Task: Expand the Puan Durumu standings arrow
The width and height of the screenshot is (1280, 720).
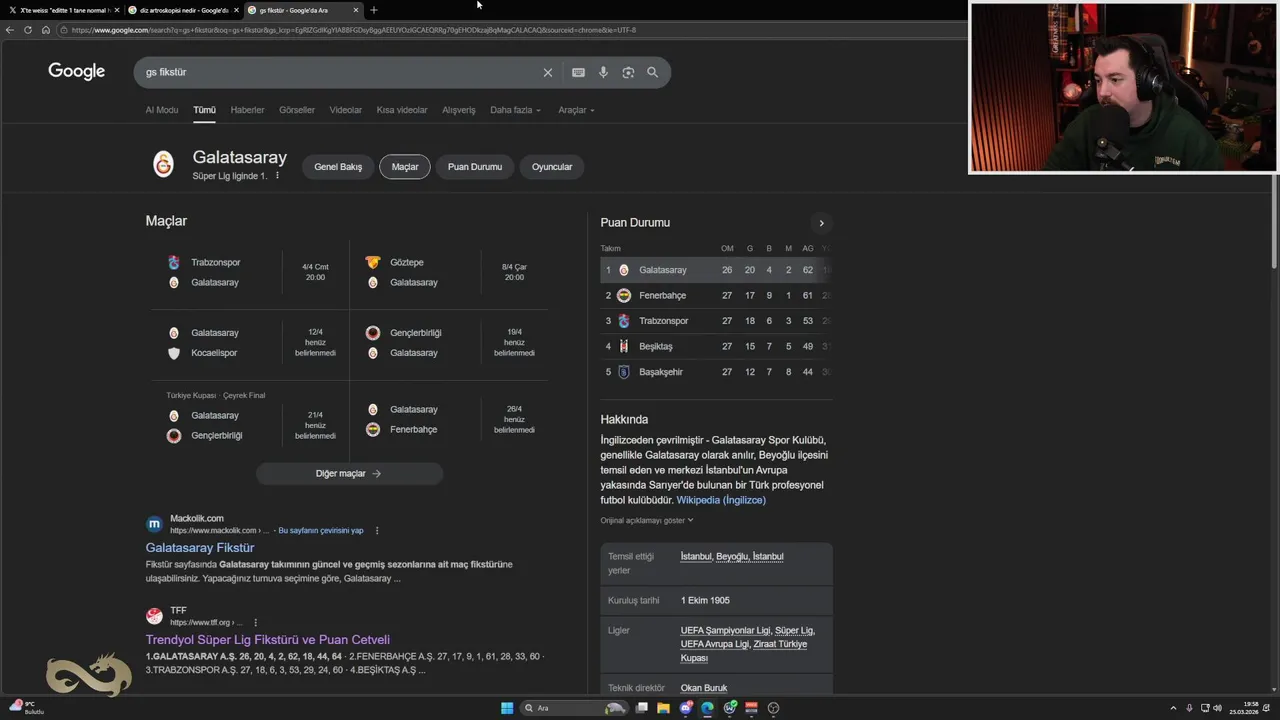Action: (x=821, y=223)
